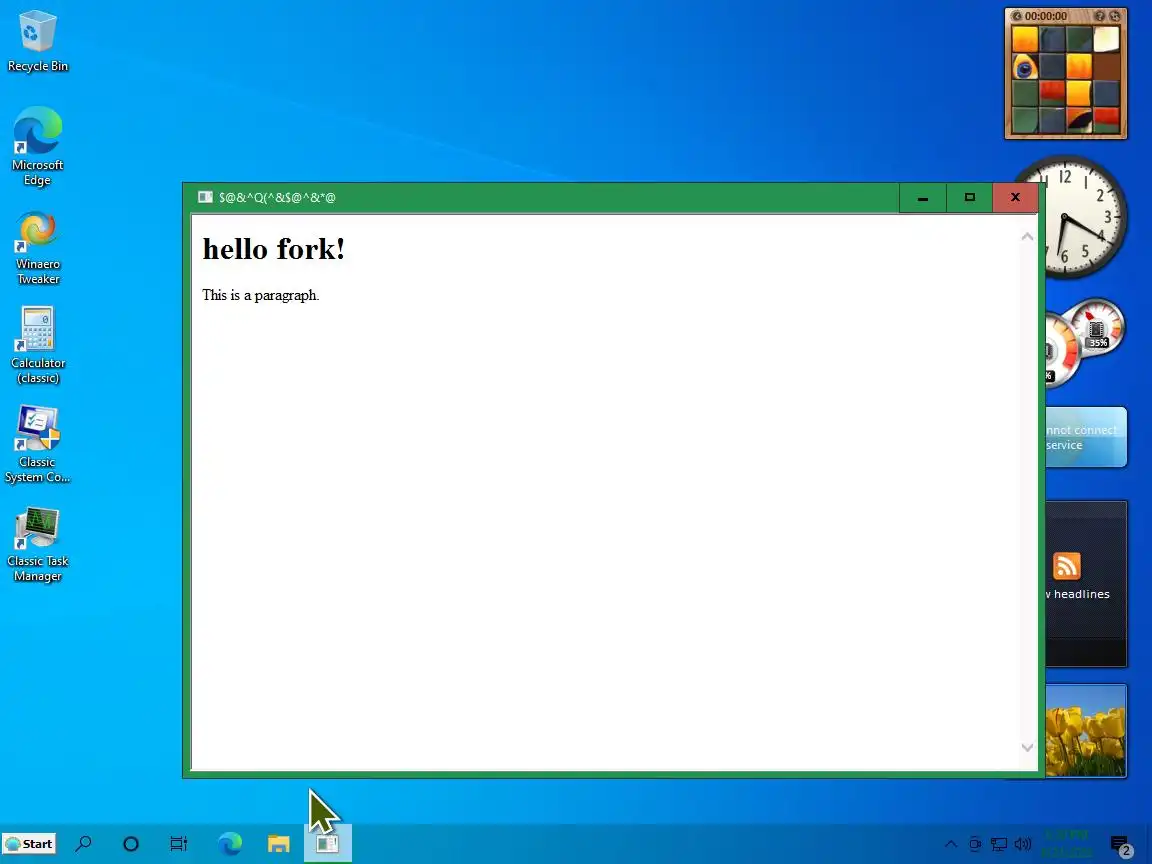Click the toucan eye puzzle tile
This screenshot has width=1152, height=864.
(1024, 67)
